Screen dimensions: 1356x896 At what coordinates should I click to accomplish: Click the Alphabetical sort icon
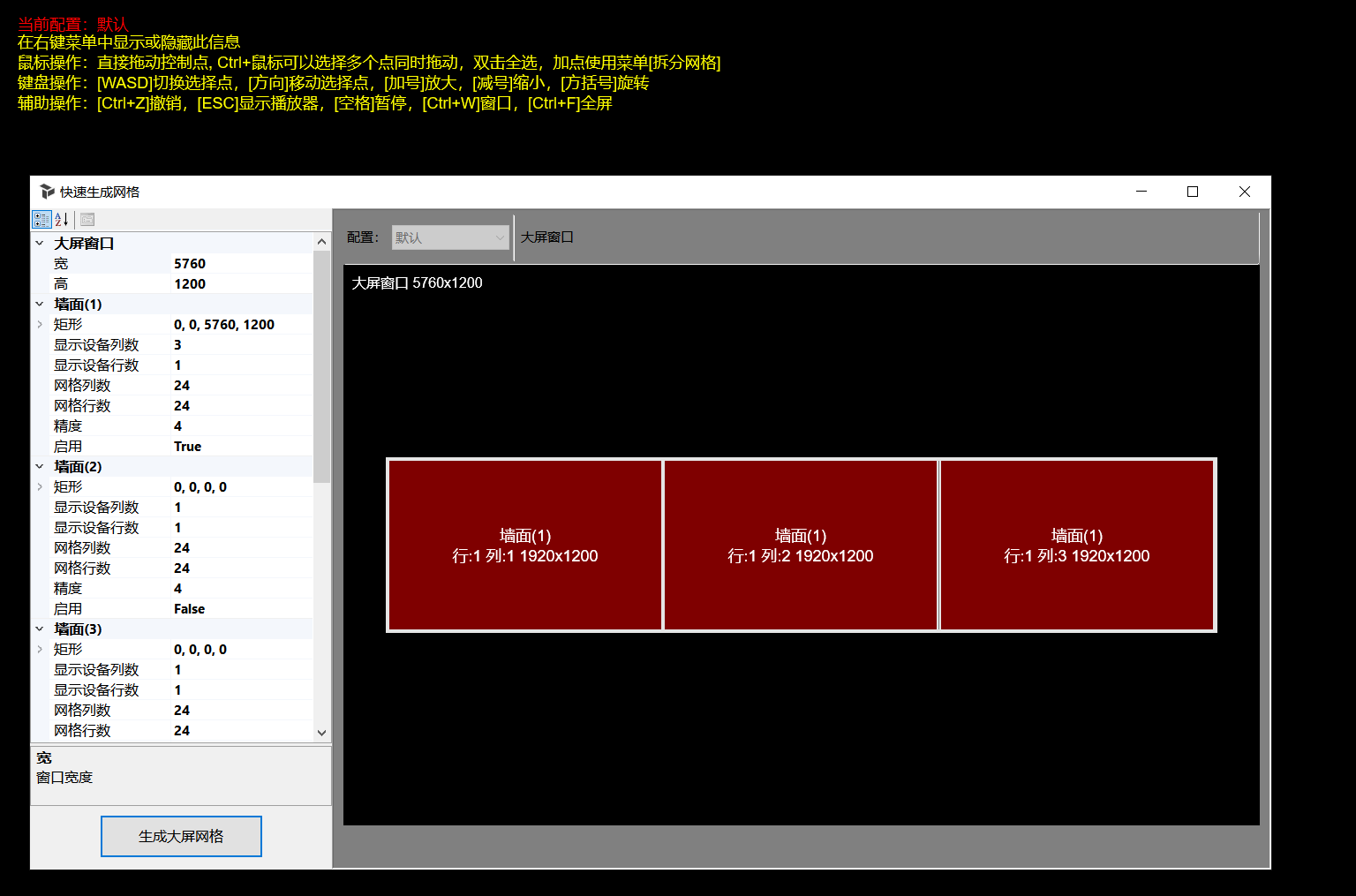[62, 220]
